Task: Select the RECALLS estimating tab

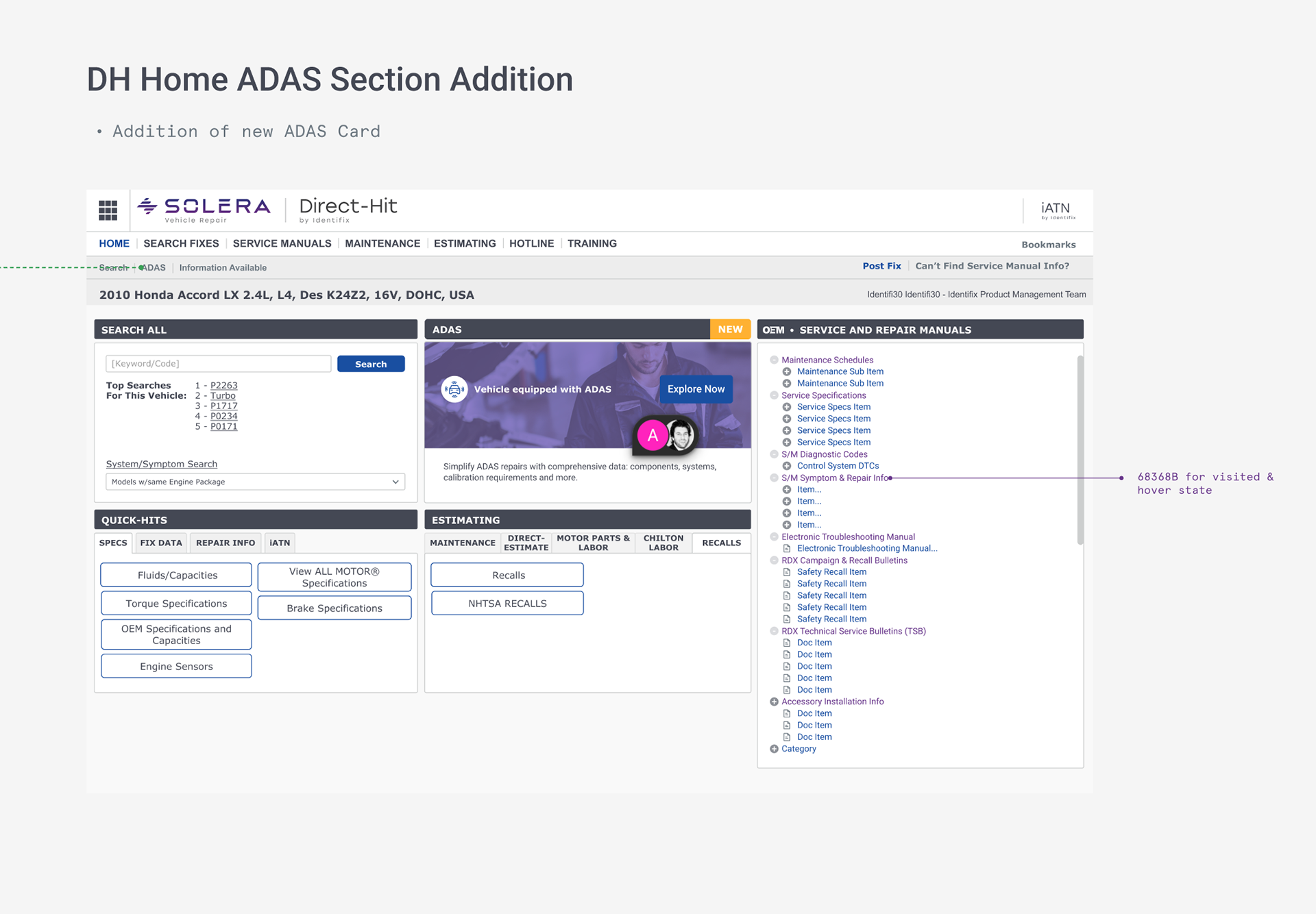Action: [722, 543]
